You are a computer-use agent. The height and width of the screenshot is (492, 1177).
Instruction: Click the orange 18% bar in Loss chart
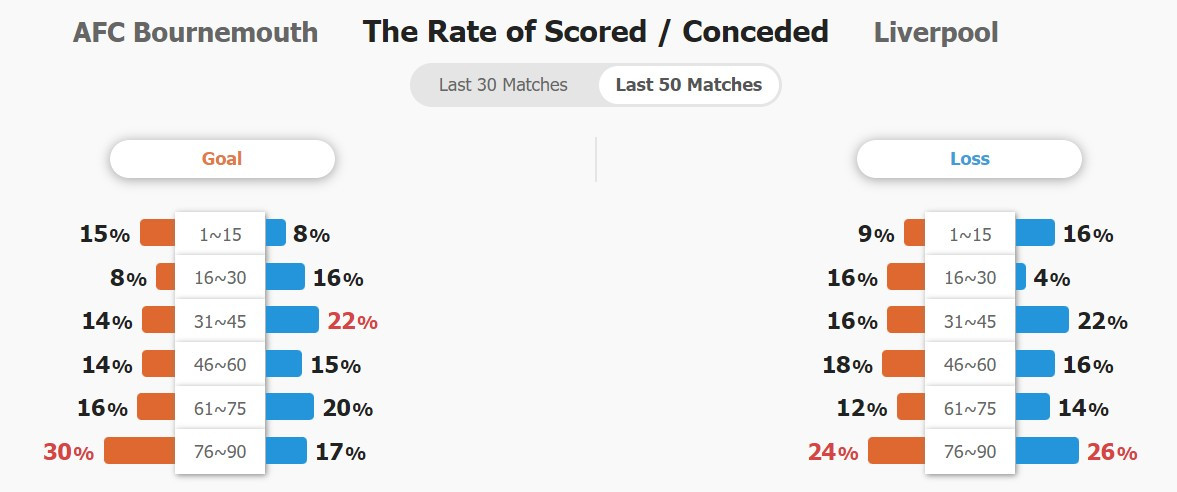[x=903, y=364]
